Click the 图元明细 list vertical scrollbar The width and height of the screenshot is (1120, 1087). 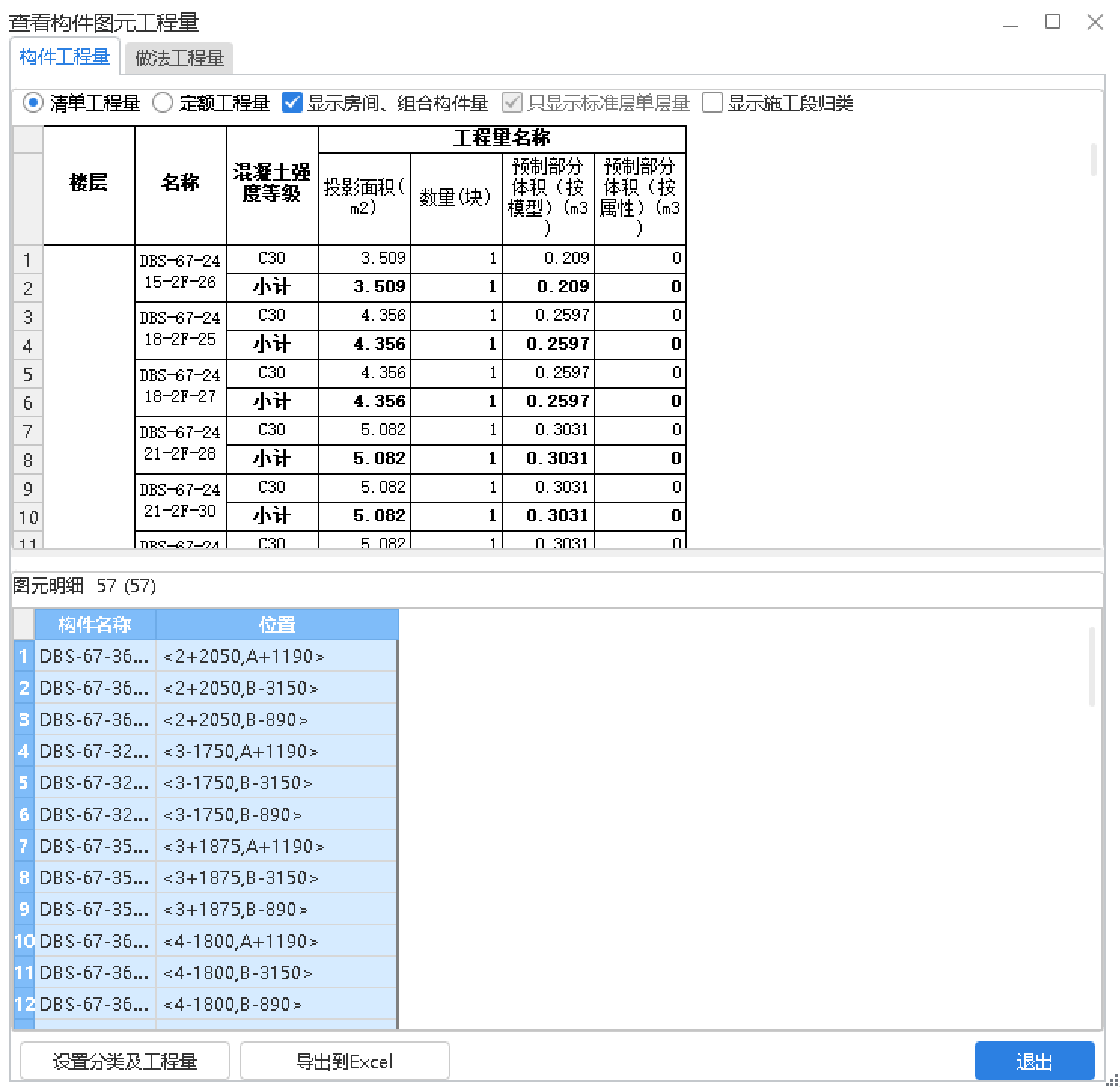click(1092, 667)
